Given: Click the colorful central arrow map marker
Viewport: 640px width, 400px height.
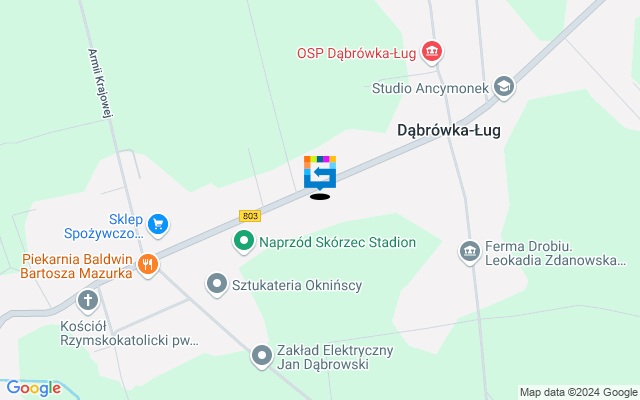Looking at the screenshot, I should click(x=320, y=173).
